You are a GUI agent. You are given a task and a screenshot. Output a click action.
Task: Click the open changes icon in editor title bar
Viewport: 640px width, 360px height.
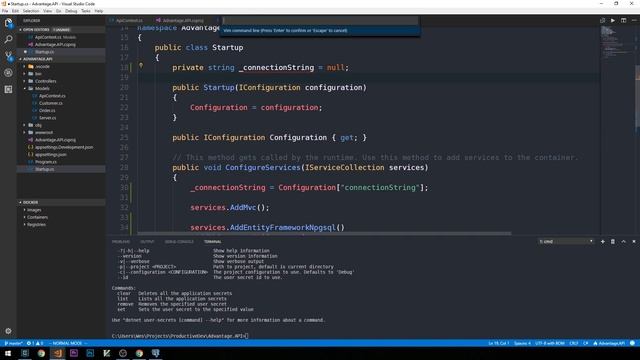pyautogui.click(x=602, y=20)
